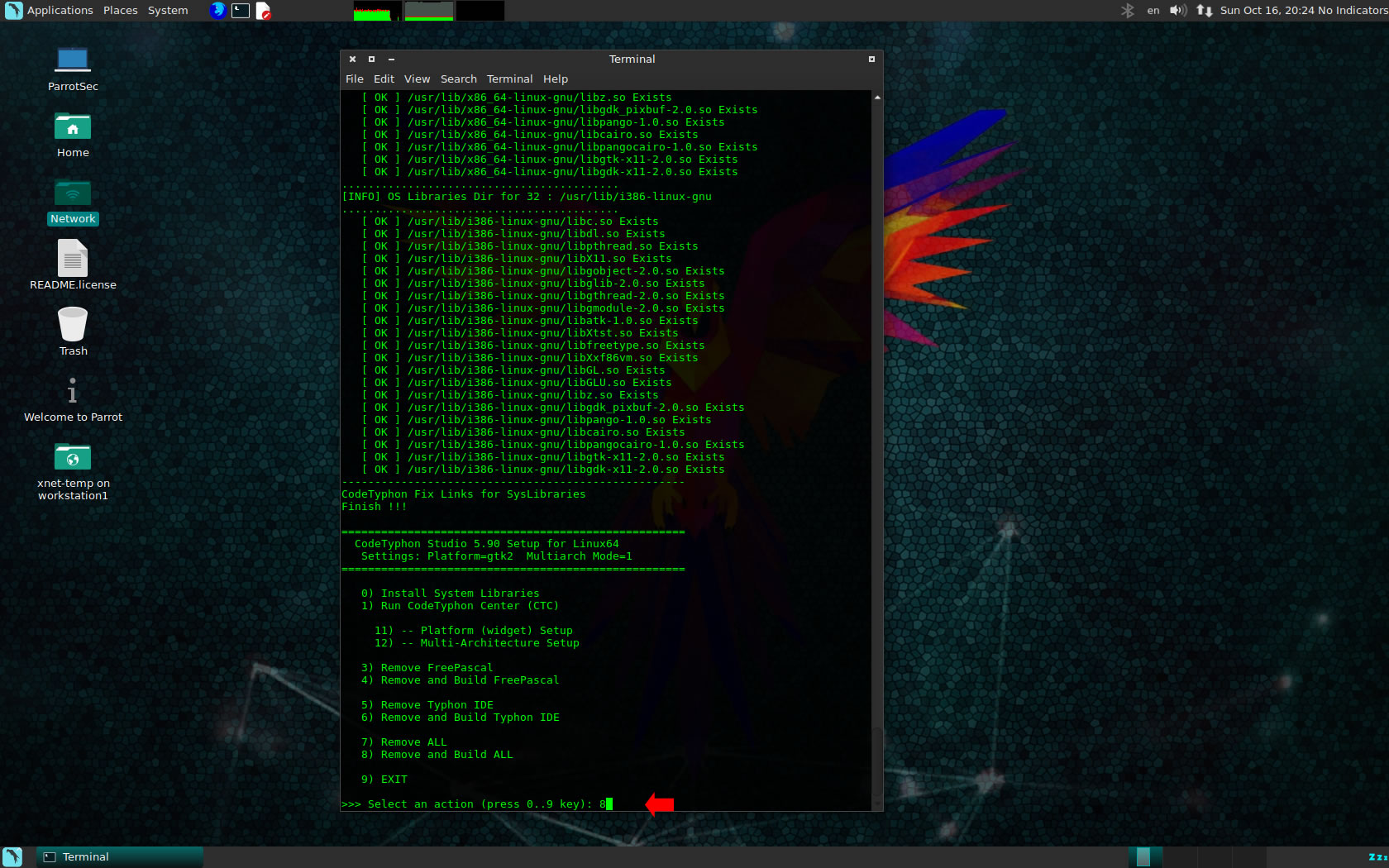
Task: Click the terminal window's right corner button
Action: (x=871, y=59)
